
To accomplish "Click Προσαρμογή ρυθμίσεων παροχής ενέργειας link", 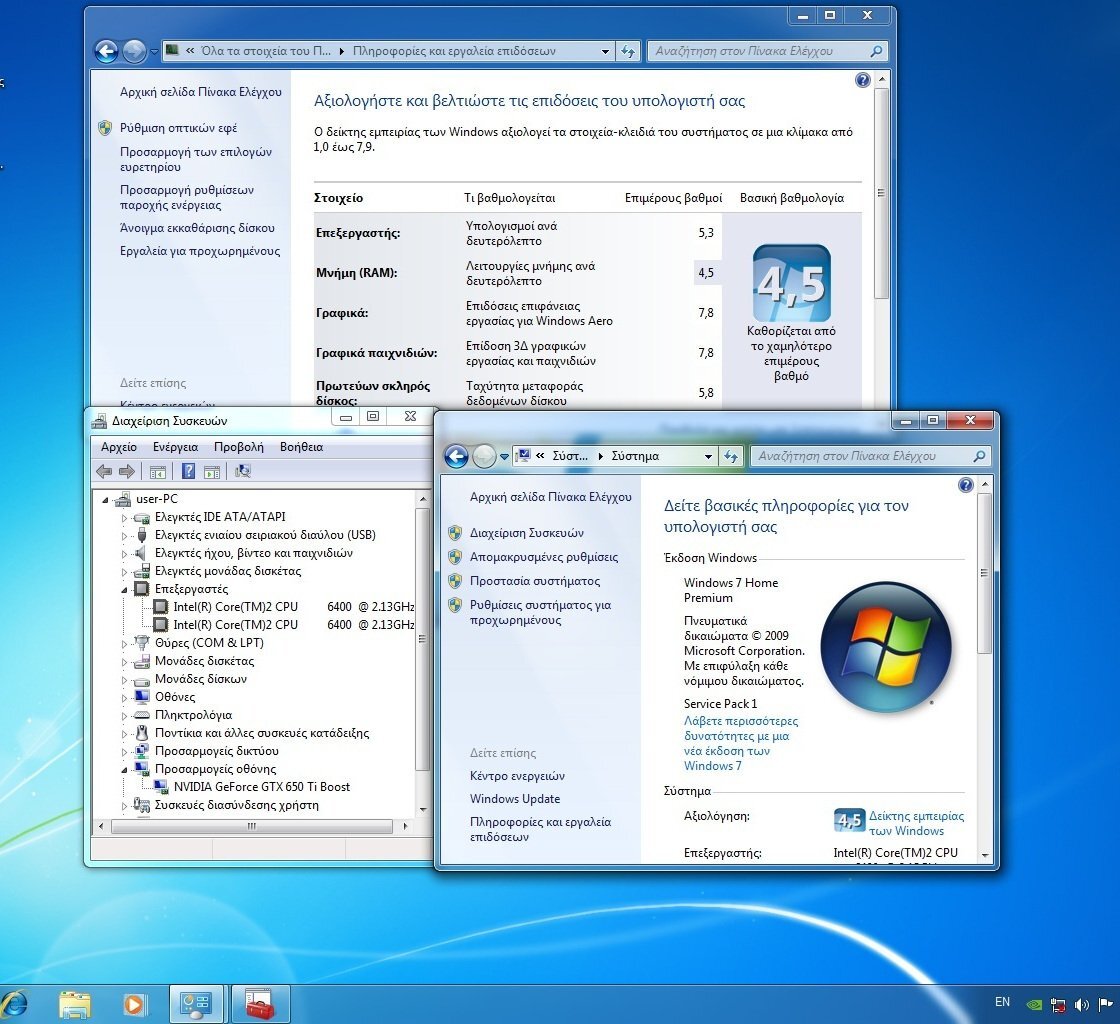I will coord(187,198).
